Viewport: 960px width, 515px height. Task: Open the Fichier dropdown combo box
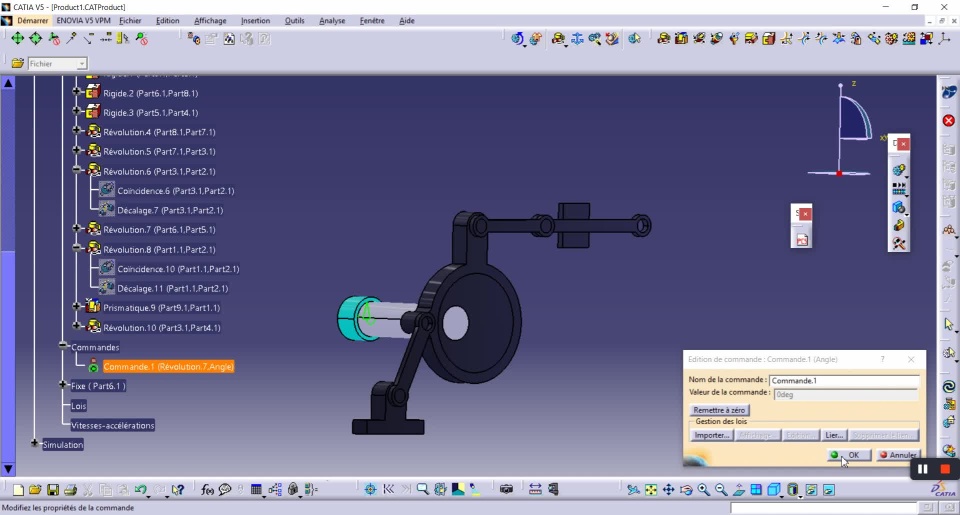coord(81,64)
